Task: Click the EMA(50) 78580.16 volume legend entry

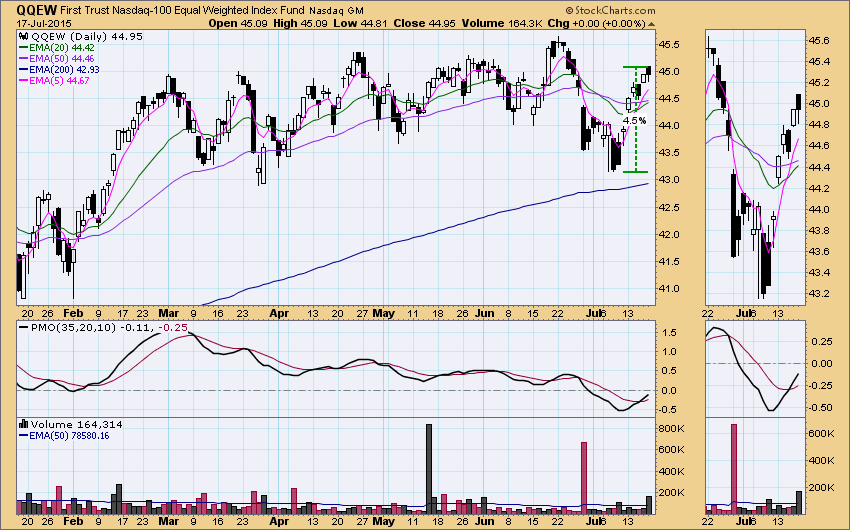Action: (69, 436)
